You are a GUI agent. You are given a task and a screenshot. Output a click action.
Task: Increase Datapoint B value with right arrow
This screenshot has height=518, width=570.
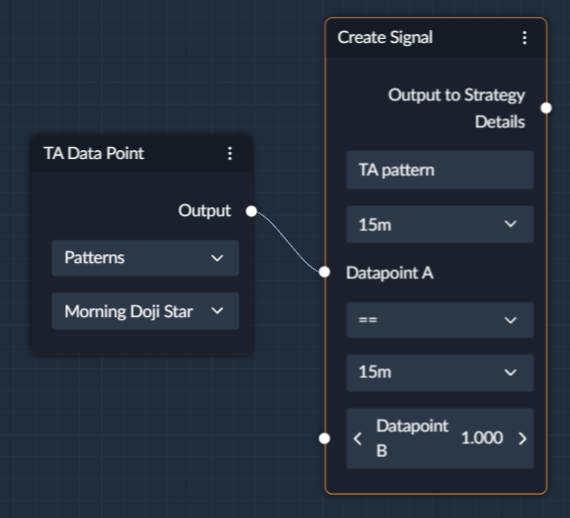(x=522, y=438)
